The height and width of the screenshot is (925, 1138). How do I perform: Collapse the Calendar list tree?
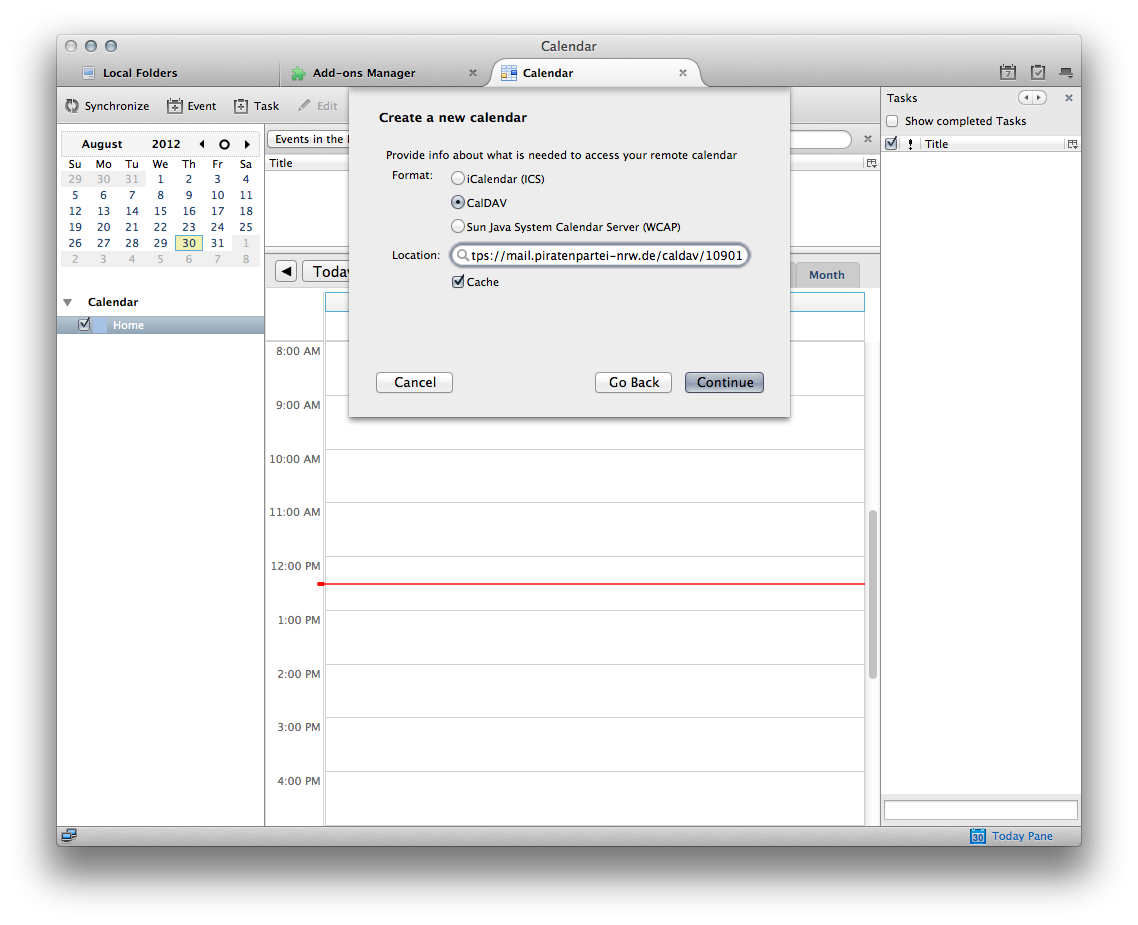point(68,302)
